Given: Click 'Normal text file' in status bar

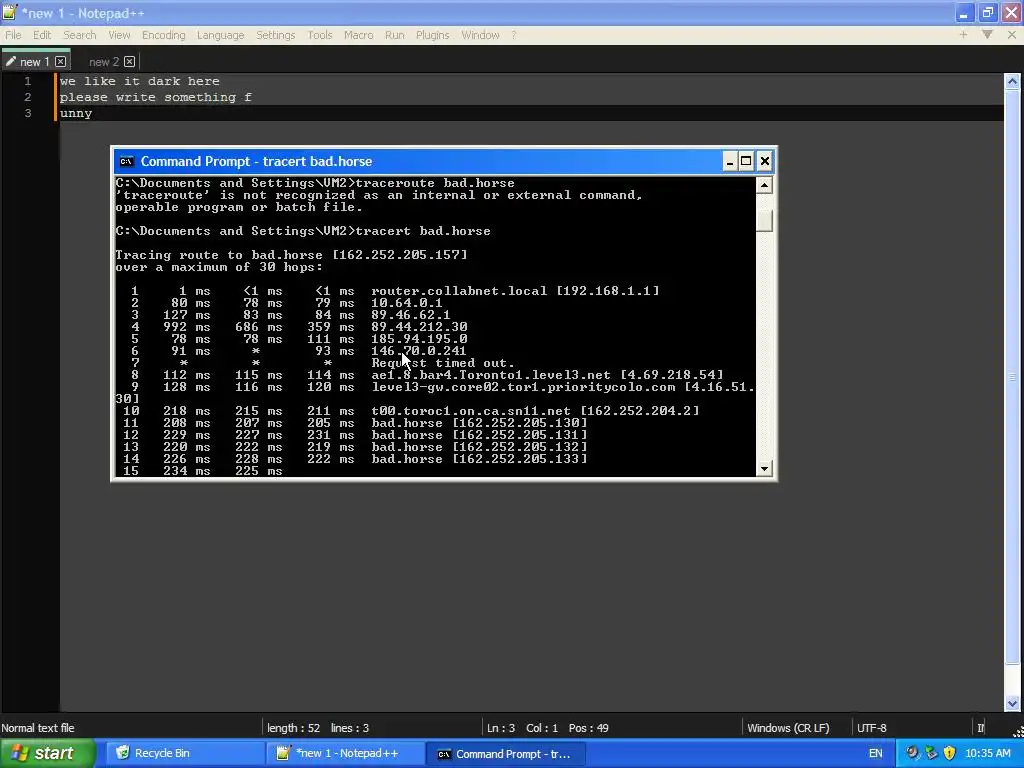Looking at the screenshot, I should click(38, 728).
